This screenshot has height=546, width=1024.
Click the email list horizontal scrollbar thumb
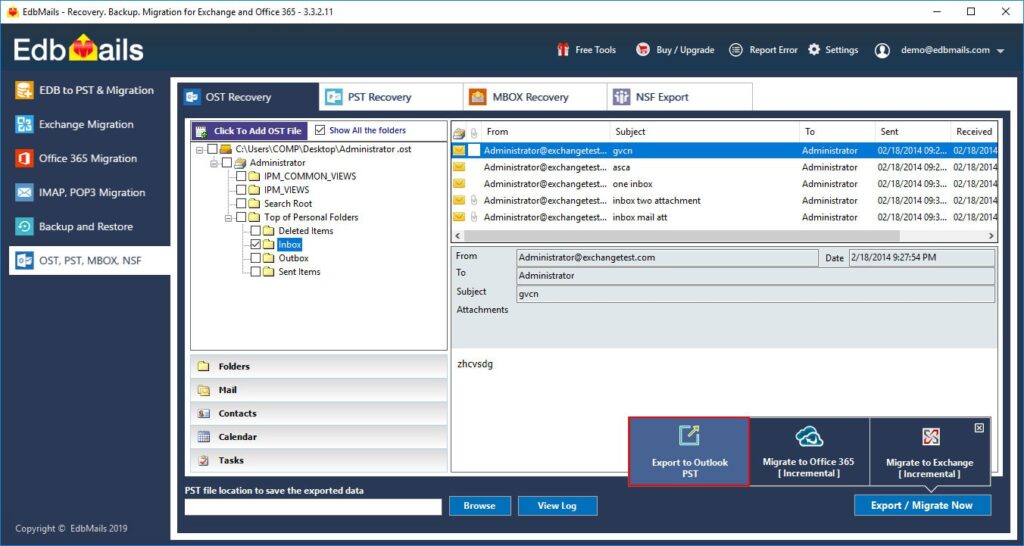(x=682, y=236)
